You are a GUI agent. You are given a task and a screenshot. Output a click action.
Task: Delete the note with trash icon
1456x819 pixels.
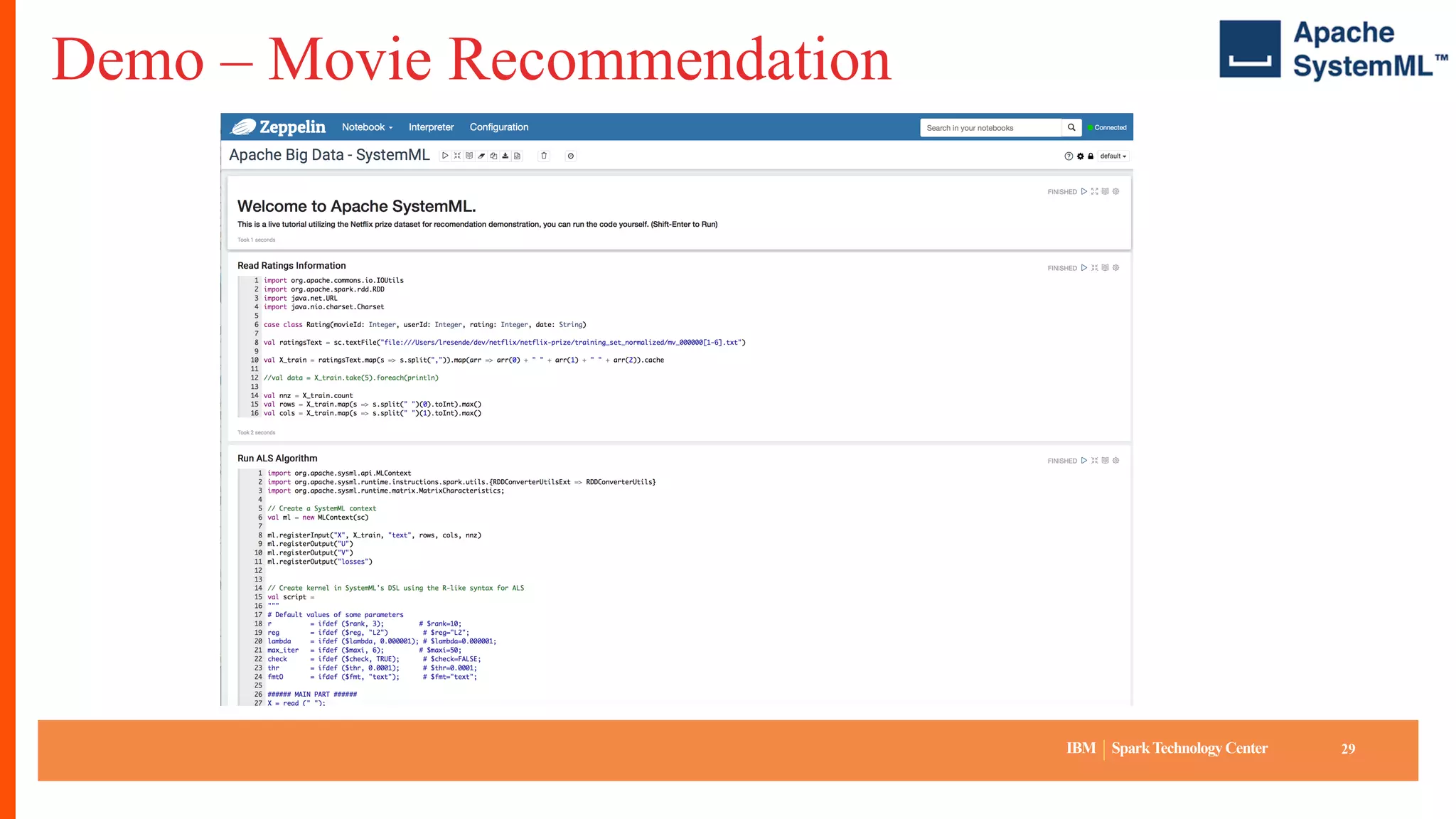click(x=544, y=156)
